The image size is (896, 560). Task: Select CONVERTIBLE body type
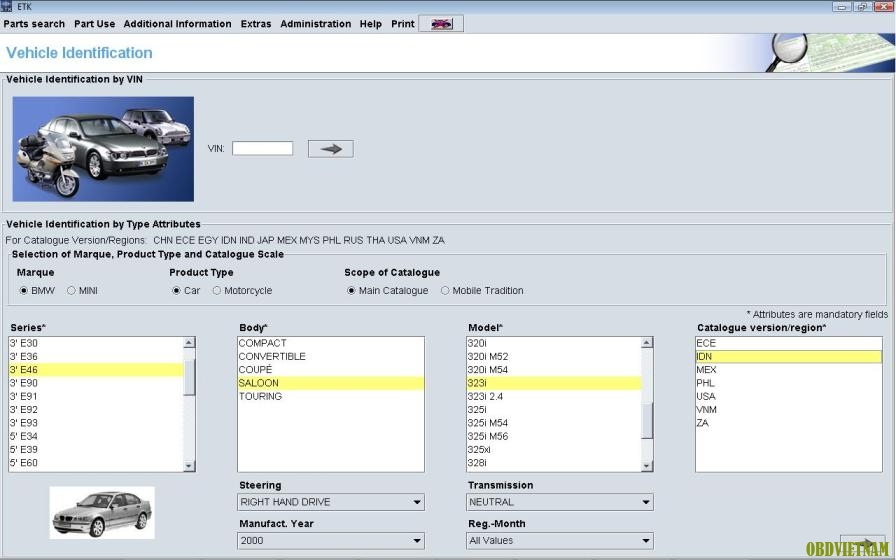click(331, 356)
